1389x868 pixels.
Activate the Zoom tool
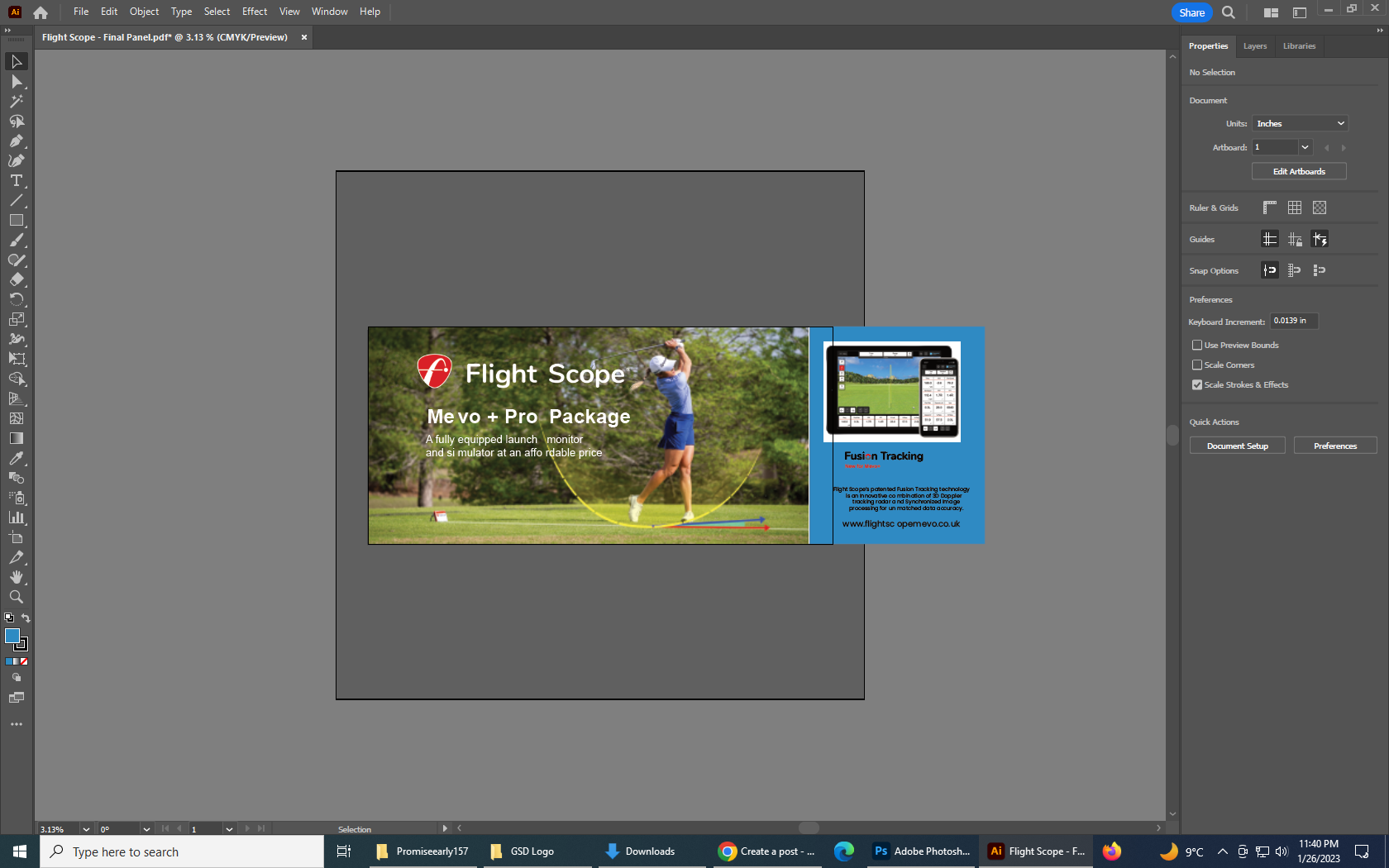coord(16,597)
